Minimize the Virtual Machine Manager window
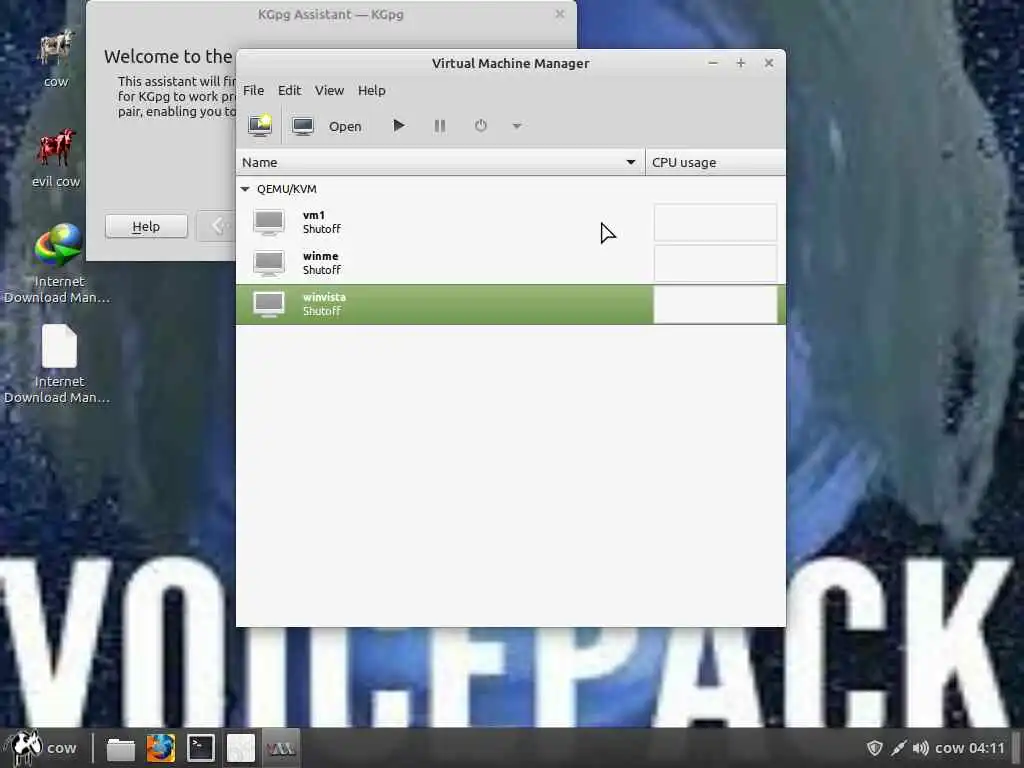The image size is (1024, 768). click(x=713, y=63)
